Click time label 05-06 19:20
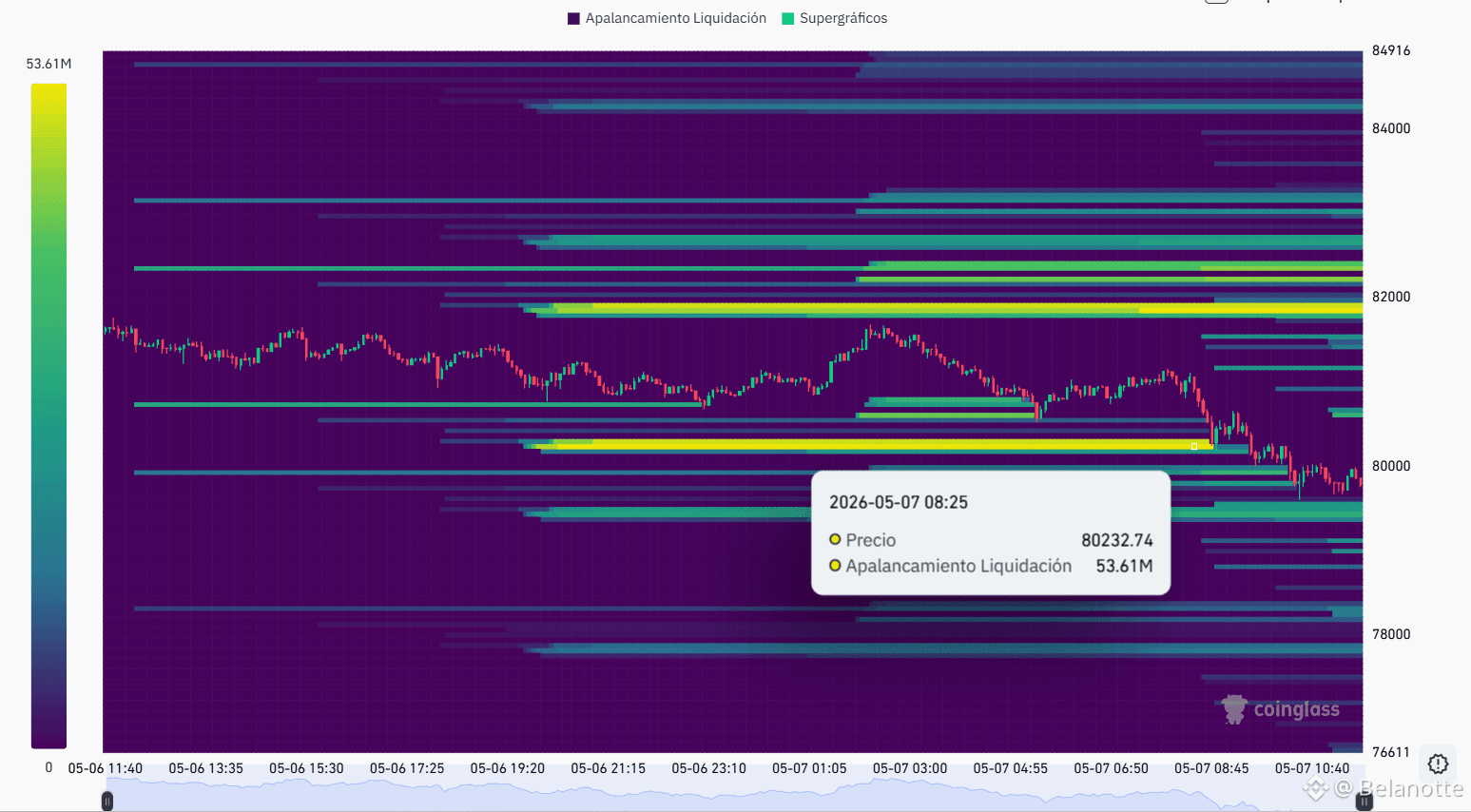The height and width of the screenshot is (812, 1471). click(507, 768)
